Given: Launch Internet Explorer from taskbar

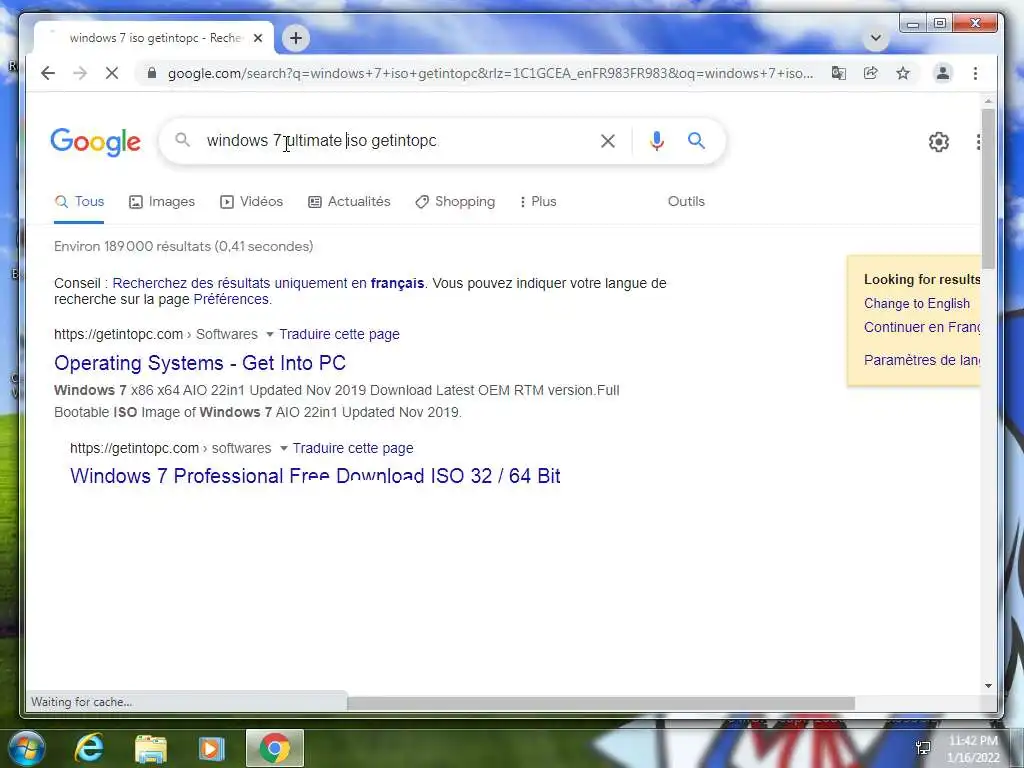Looking at the screenshot, I should pyautogui.click(x=89, y=748).
